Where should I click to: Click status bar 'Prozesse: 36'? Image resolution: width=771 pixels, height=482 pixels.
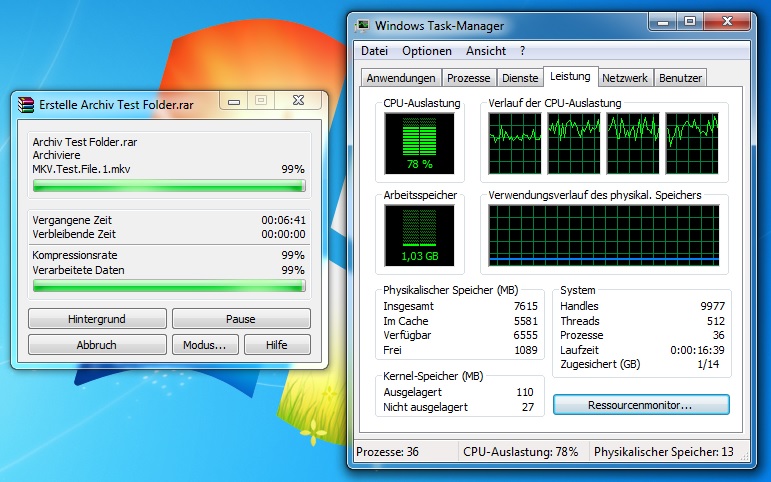point(387,452)
